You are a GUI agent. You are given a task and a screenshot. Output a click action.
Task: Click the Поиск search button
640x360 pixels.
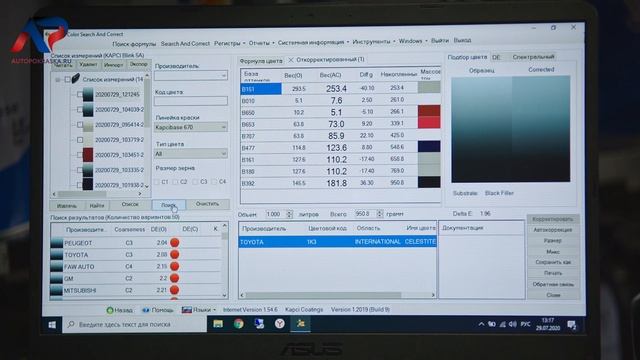pyautogui.click(x=169, y=204)
